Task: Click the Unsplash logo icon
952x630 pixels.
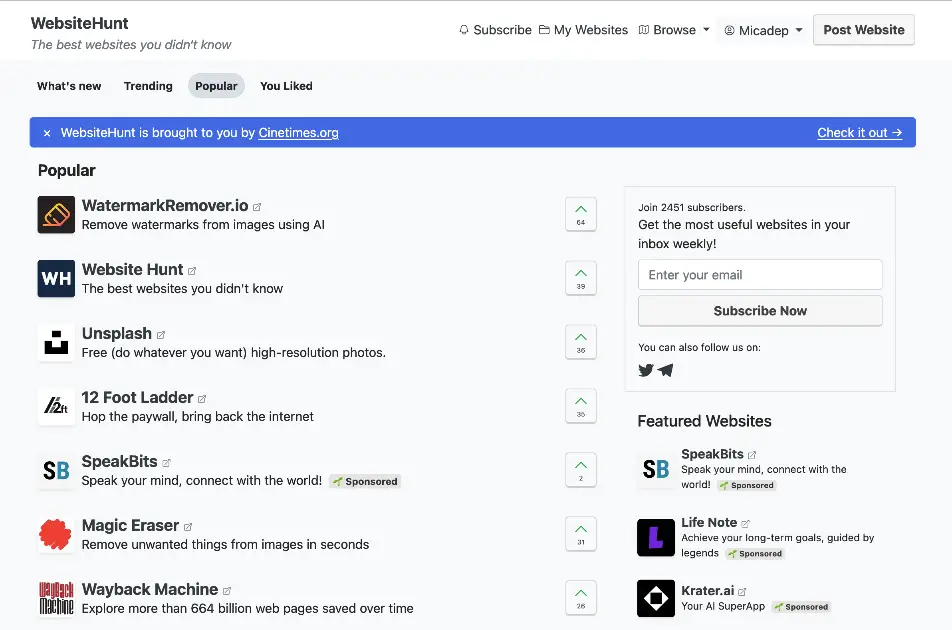Action: pyautogui.click(x=56, y=342)
